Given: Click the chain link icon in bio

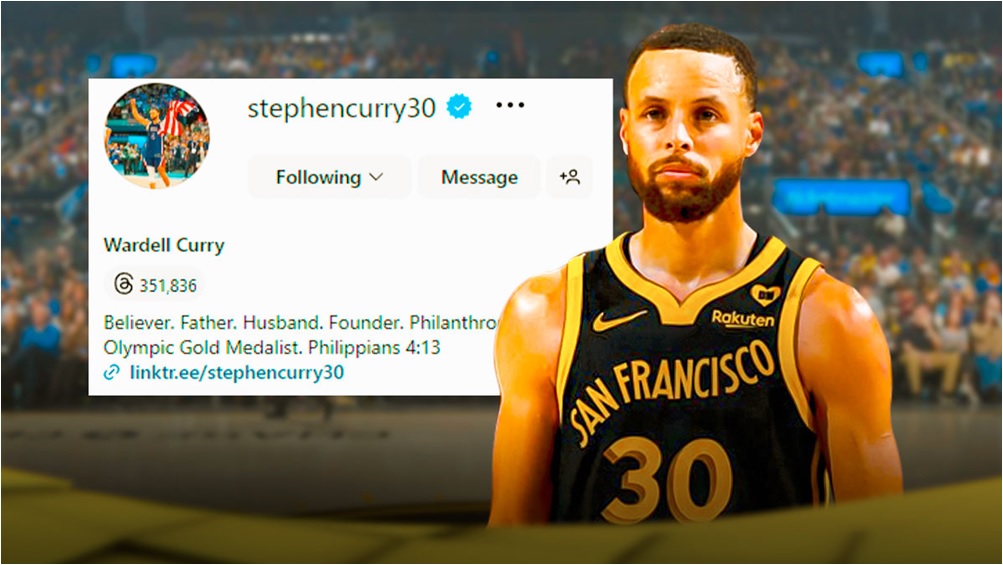Looking at the screenshot, I should point(112,372).
